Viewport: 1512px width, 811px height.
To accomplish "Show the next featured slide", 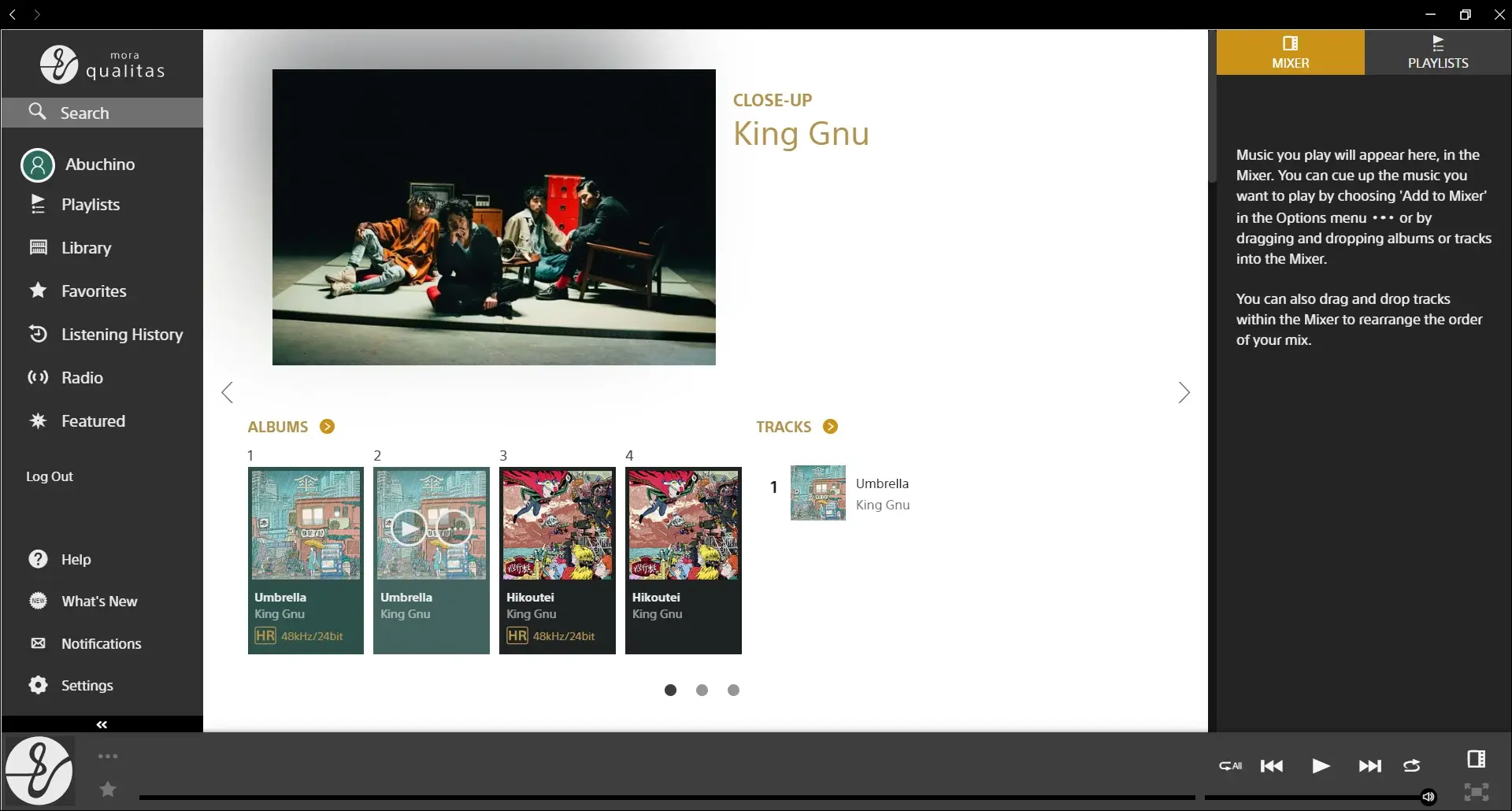I will coord(1184,393).
